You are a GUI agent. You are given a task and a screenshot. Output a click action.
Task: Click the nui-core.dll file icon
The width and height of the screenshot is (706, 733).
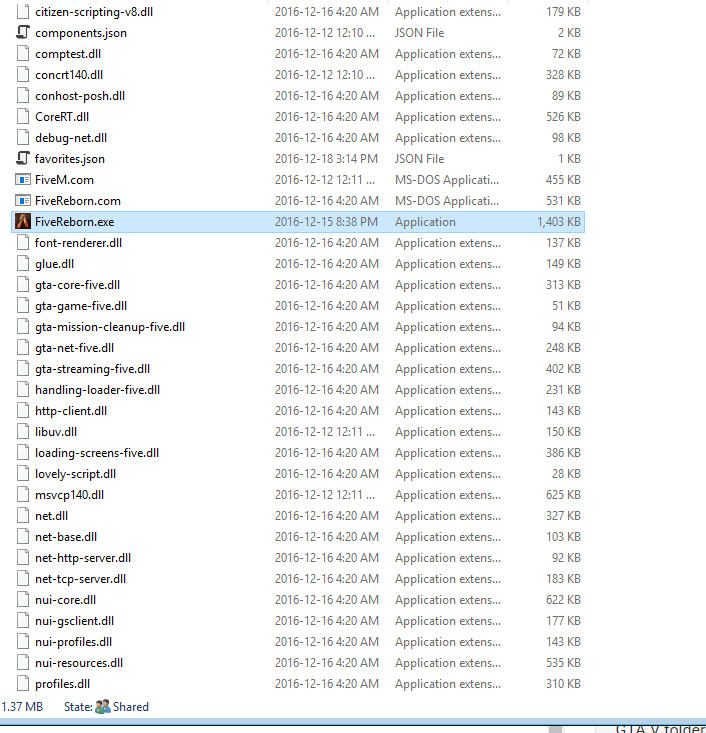pos(23,600)
